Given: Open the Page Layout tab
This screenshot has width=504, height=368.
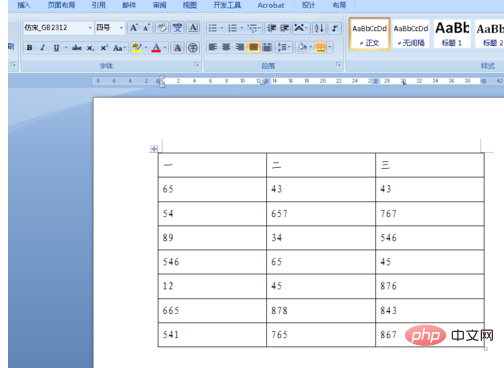Looking at the screenshot, I should (61, 5).
